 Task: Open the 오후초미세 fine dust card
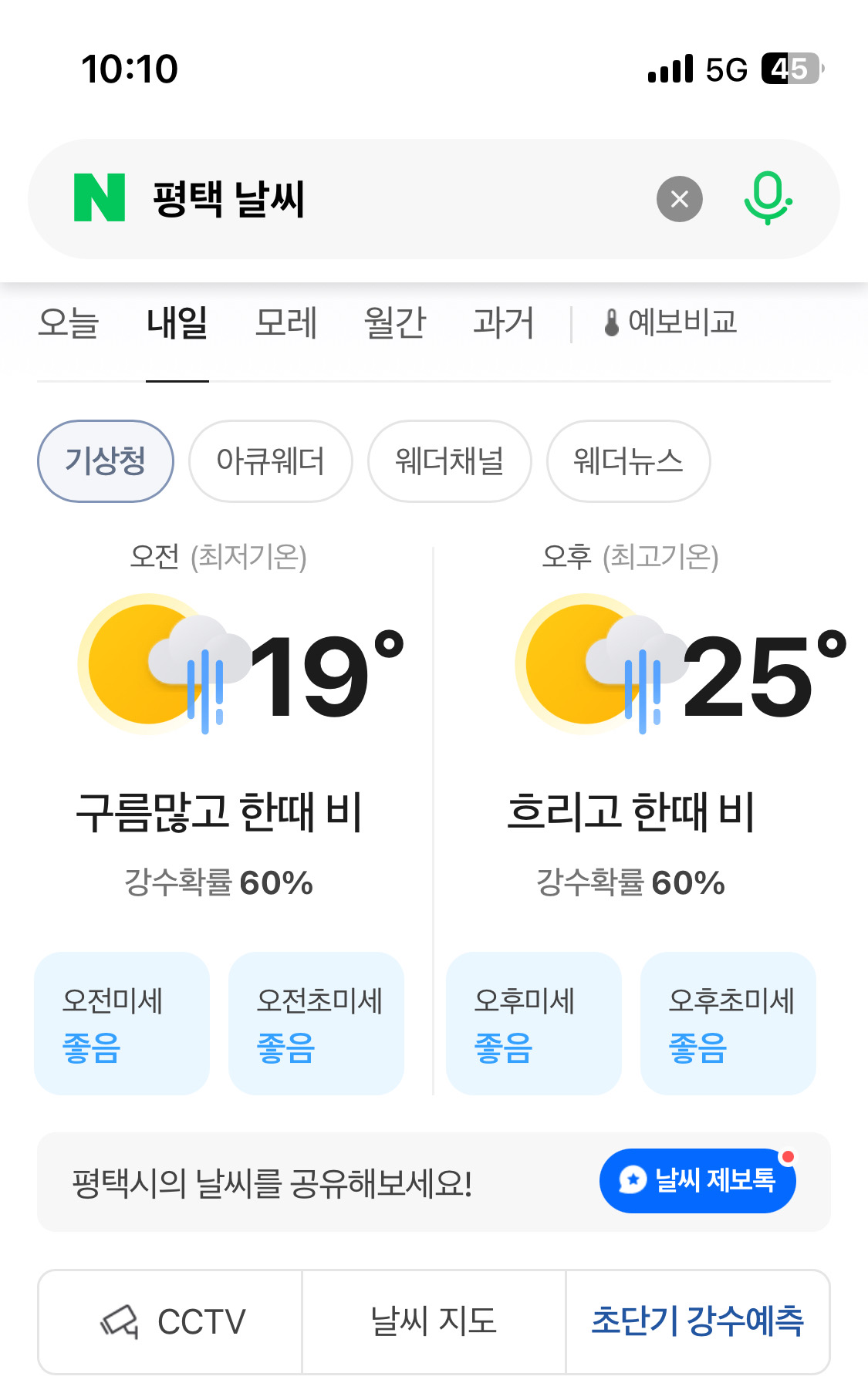[x=728, y=1023]
